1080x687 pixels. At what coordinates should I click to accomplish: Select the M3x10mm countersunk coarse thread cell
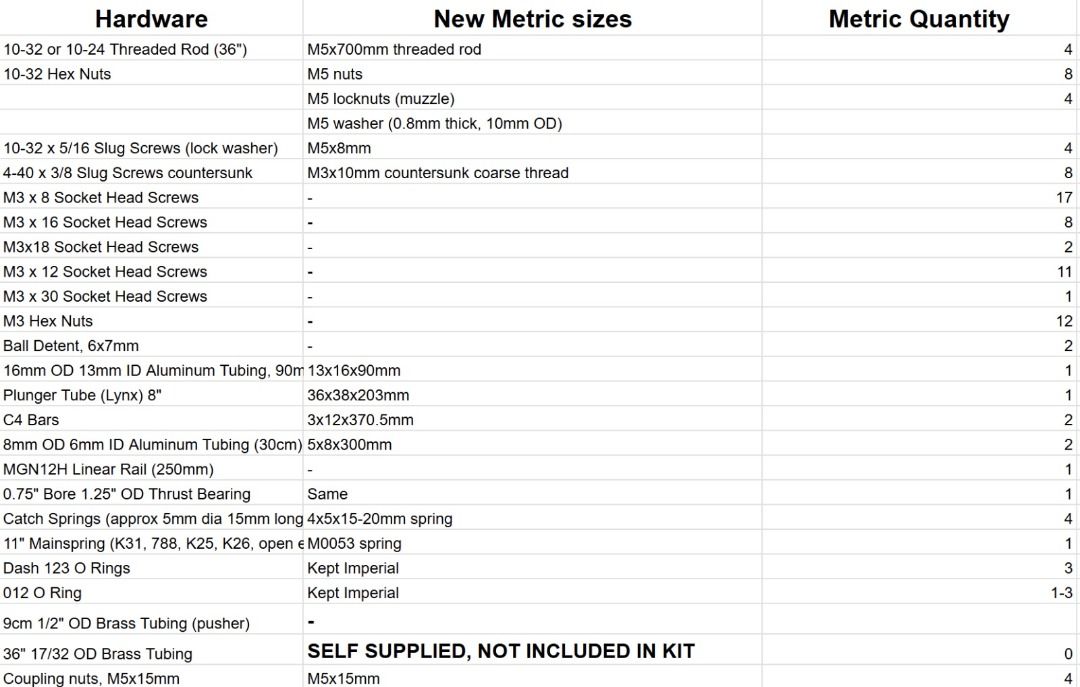(x=437, y=173)
